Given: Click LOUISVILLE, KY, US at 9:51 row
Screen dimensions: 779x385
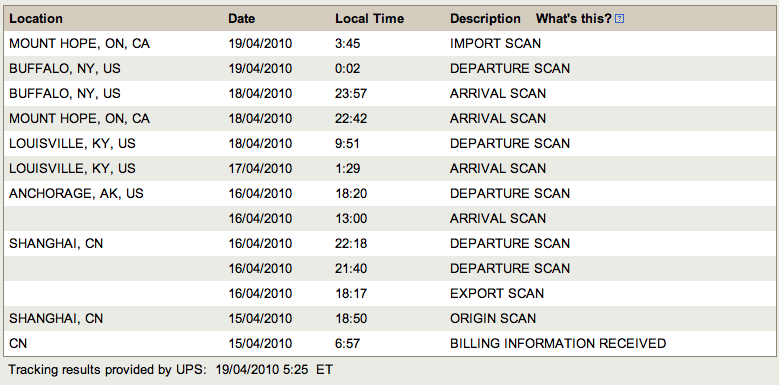Looking at the screenshot, I should [x=390, y=144].
